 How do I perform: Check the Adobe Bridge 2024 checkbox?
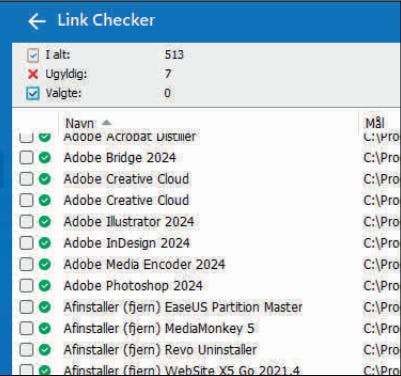(x=26, y=158)
